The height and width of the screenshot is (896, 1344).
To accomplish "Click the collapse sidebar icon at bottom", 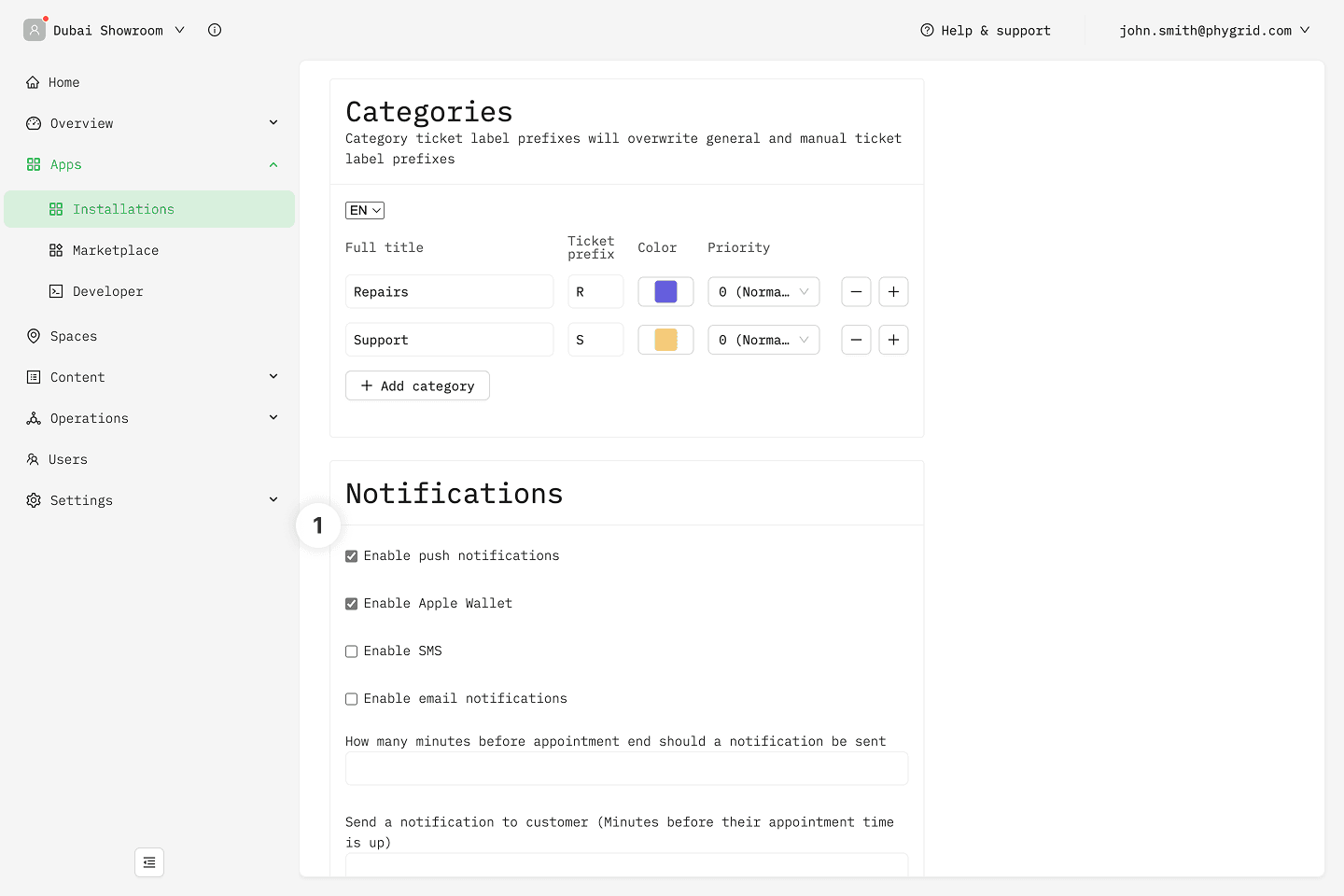I will (x=149, y=862).
